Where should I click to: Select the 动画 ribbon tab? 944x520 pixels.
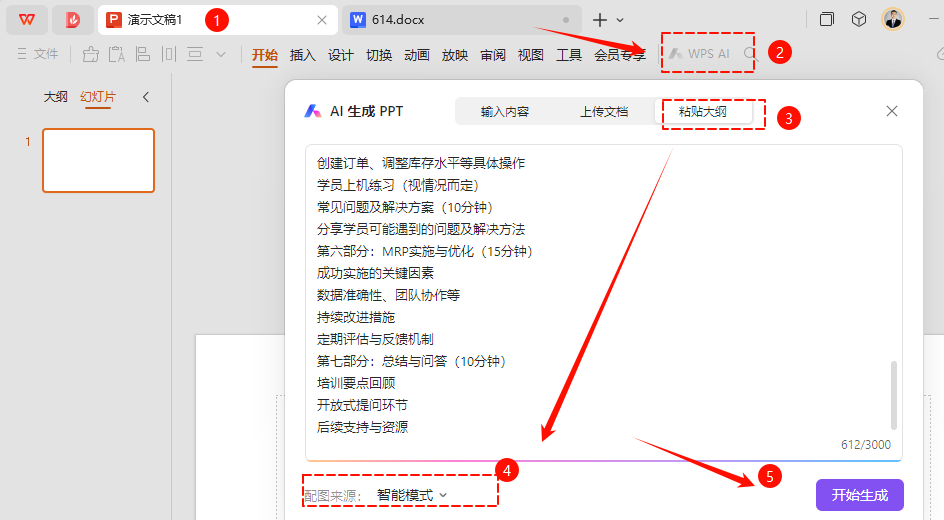417,55
